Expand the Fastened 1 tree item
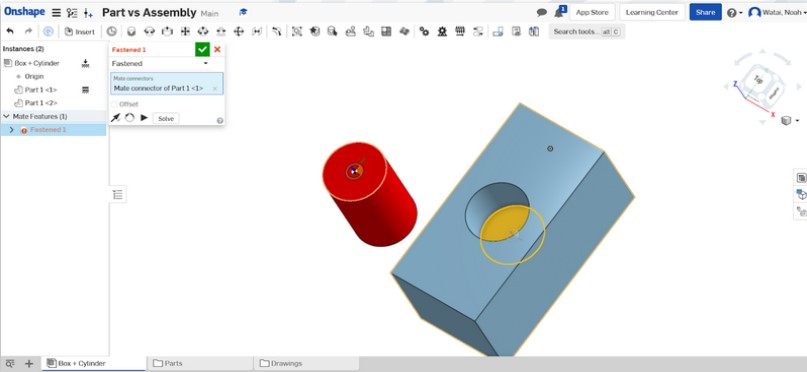This screenshot has width=807, height=372. coord(11,130)
